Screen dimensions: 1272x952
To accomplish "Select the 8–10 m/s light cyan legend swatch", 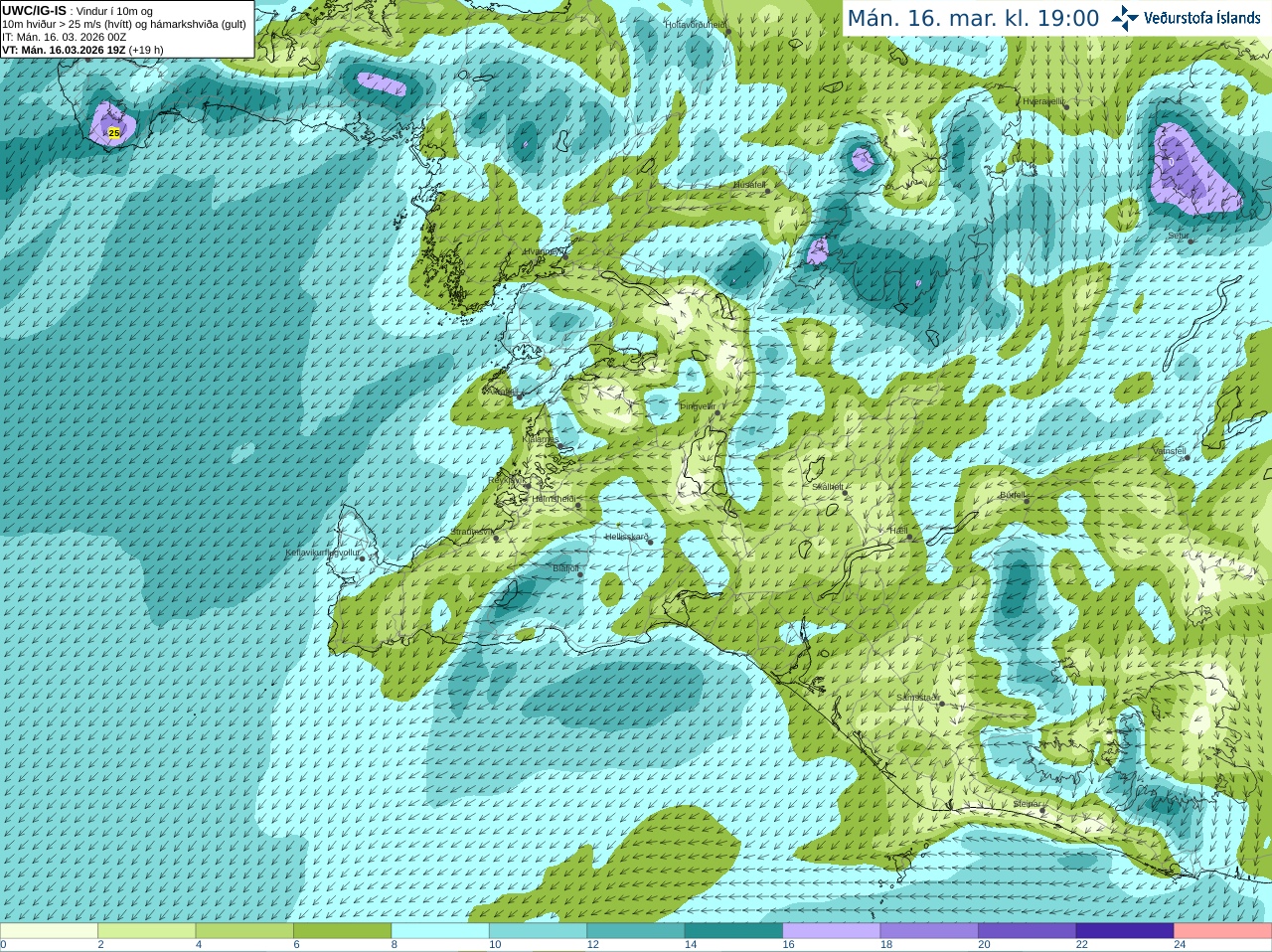I will point(440,931).
